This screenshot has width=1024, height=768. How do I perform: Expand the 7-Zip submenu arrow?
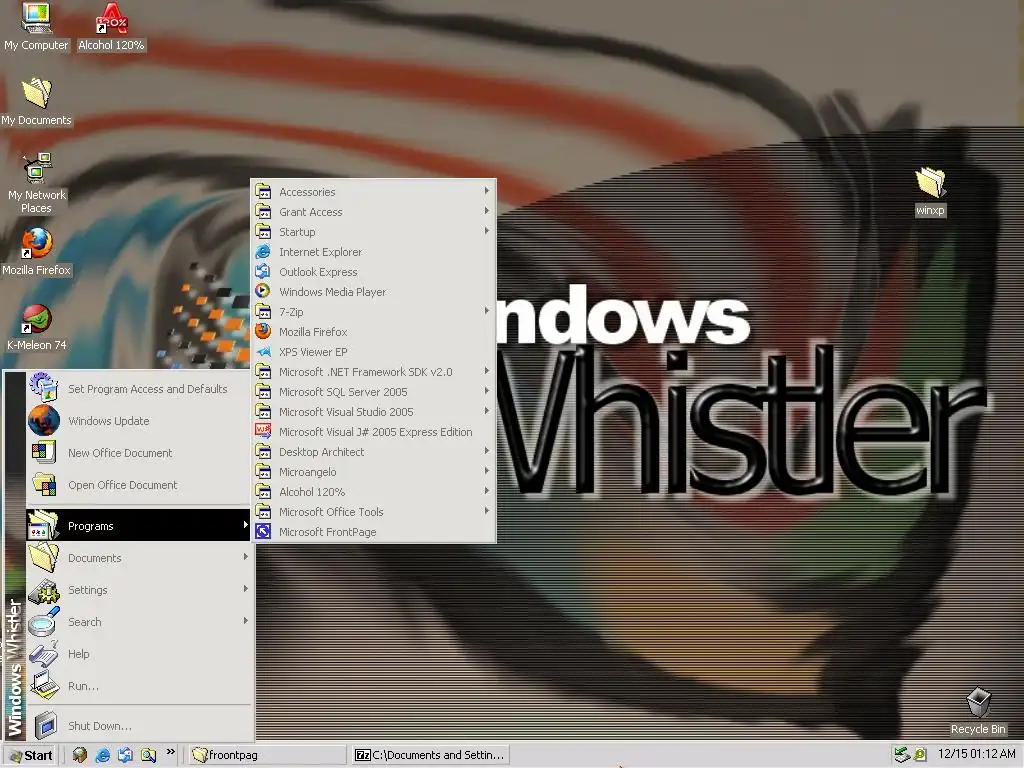click(487, 311)
